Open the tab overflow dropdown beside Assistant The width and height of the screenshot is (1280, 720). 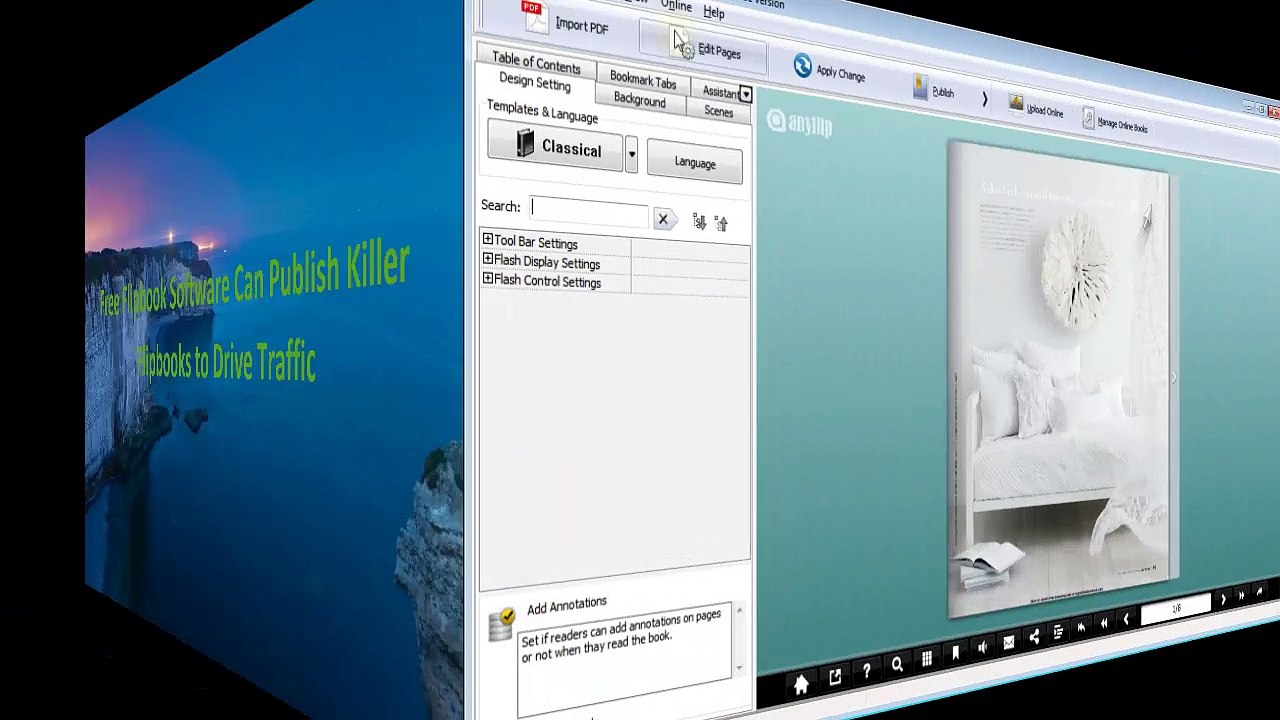[x=745, y=95]
